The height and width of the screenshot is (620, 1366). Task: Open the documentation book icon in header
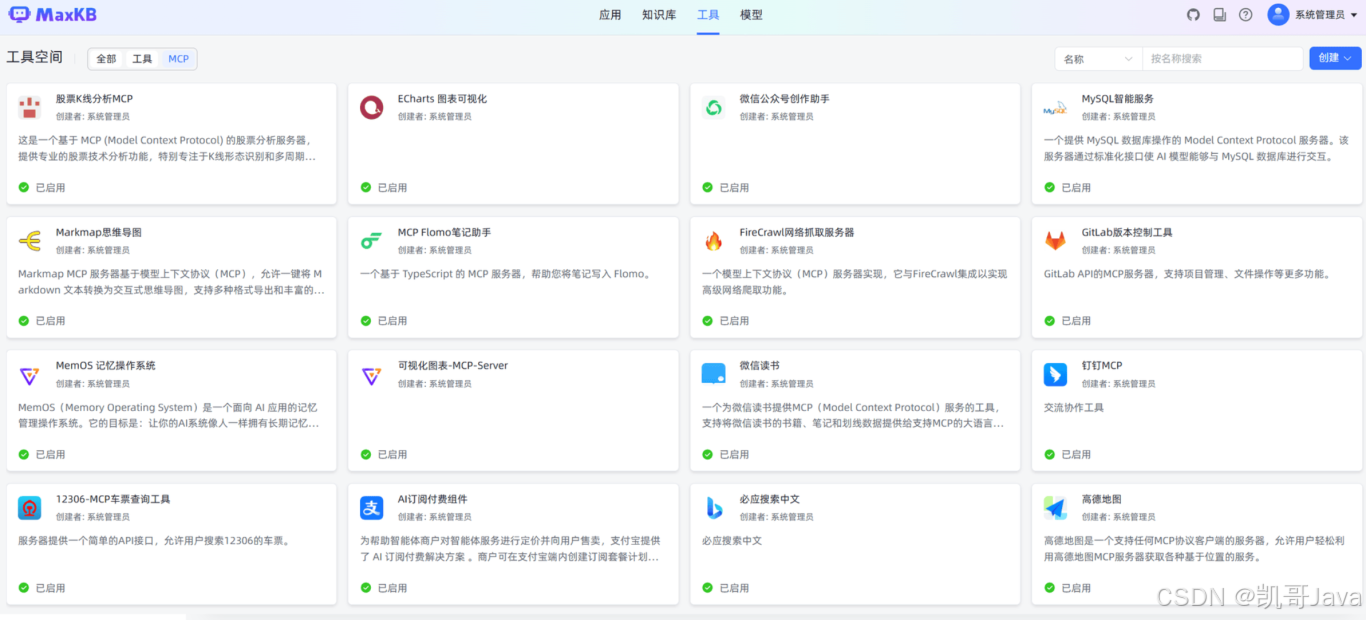1219,15
